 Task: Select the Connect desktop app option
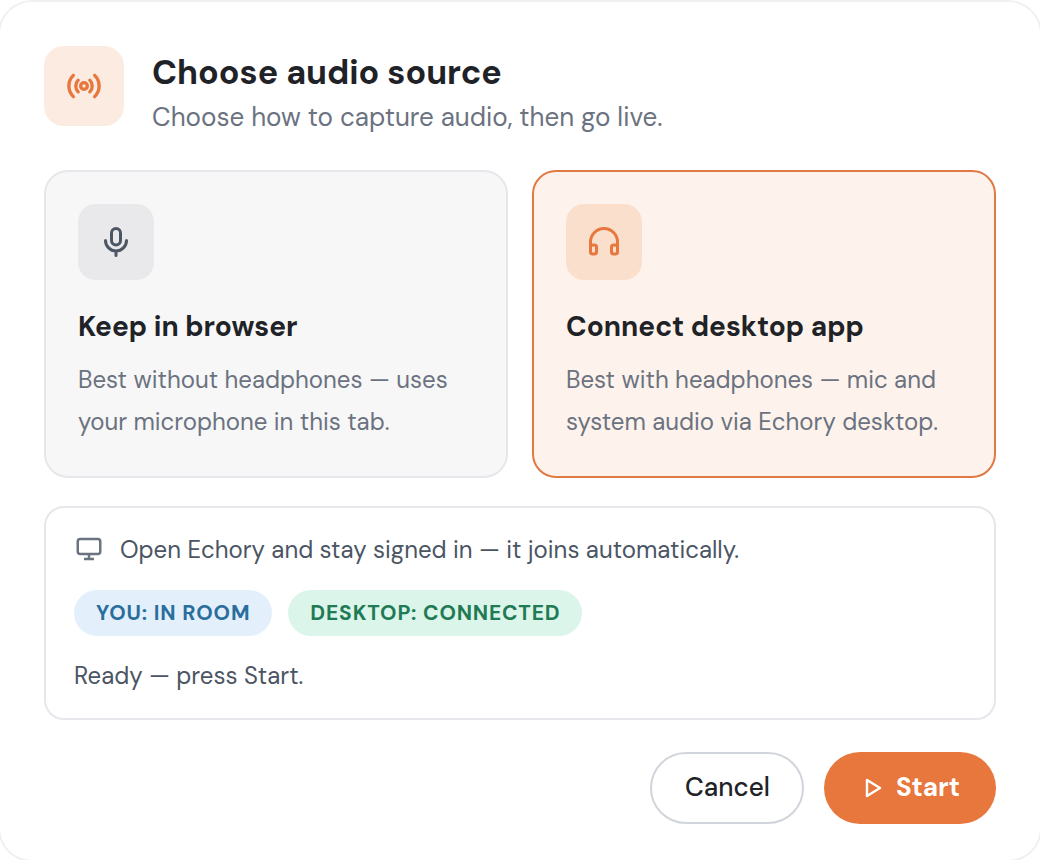[x=763, y=324]
